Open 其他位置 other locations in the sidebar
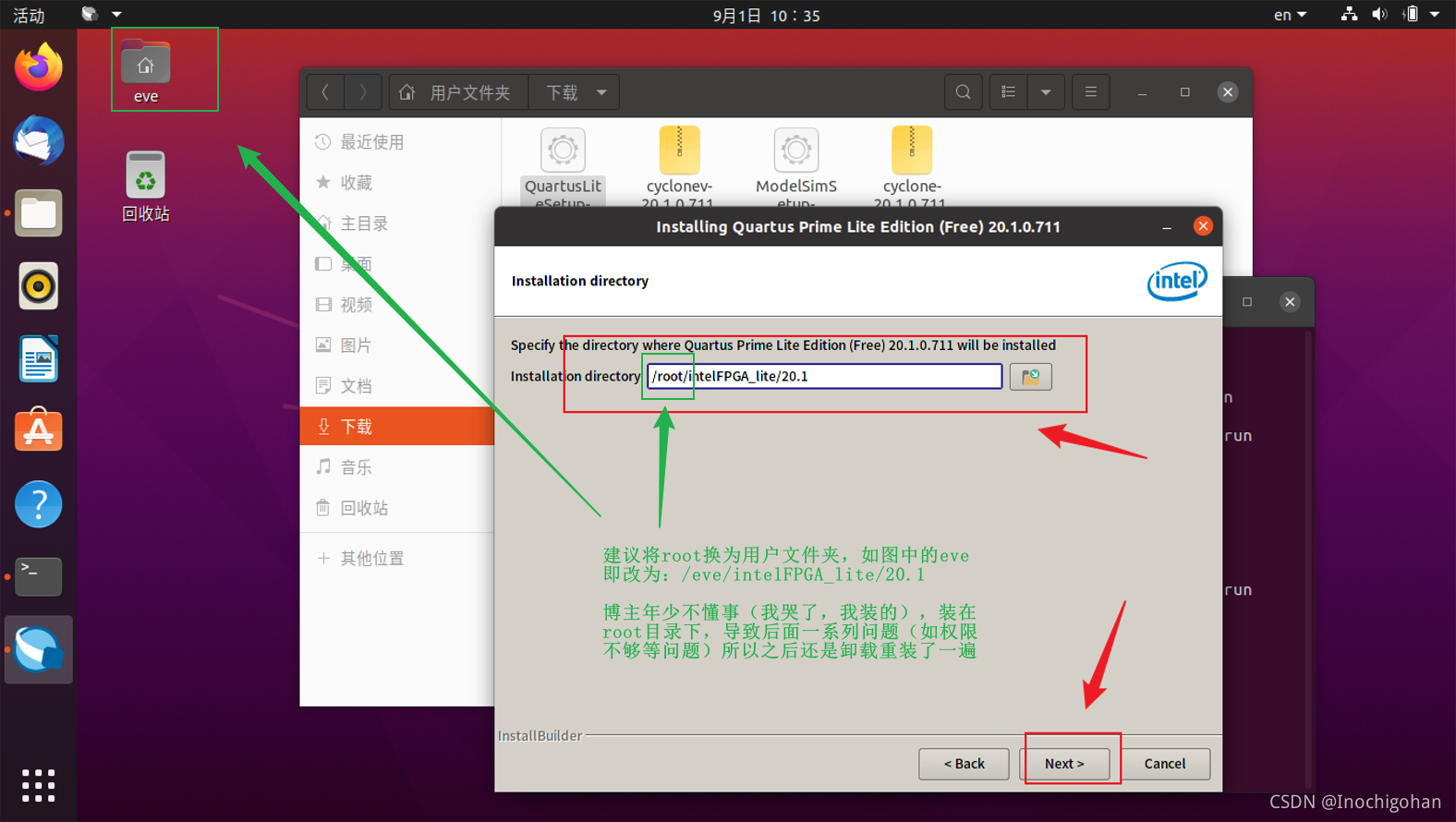The height and width of the screenshot is (822, 1456). [397, 559]
